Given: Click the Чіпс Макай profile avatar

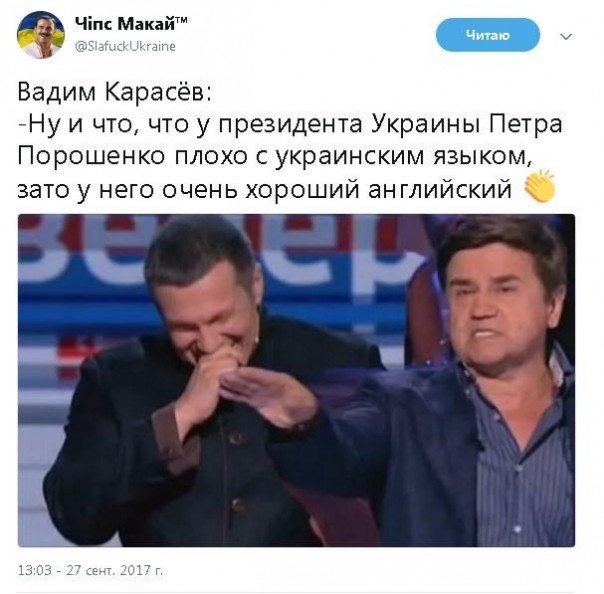Looking at the screenshot, I should [40, 35].
